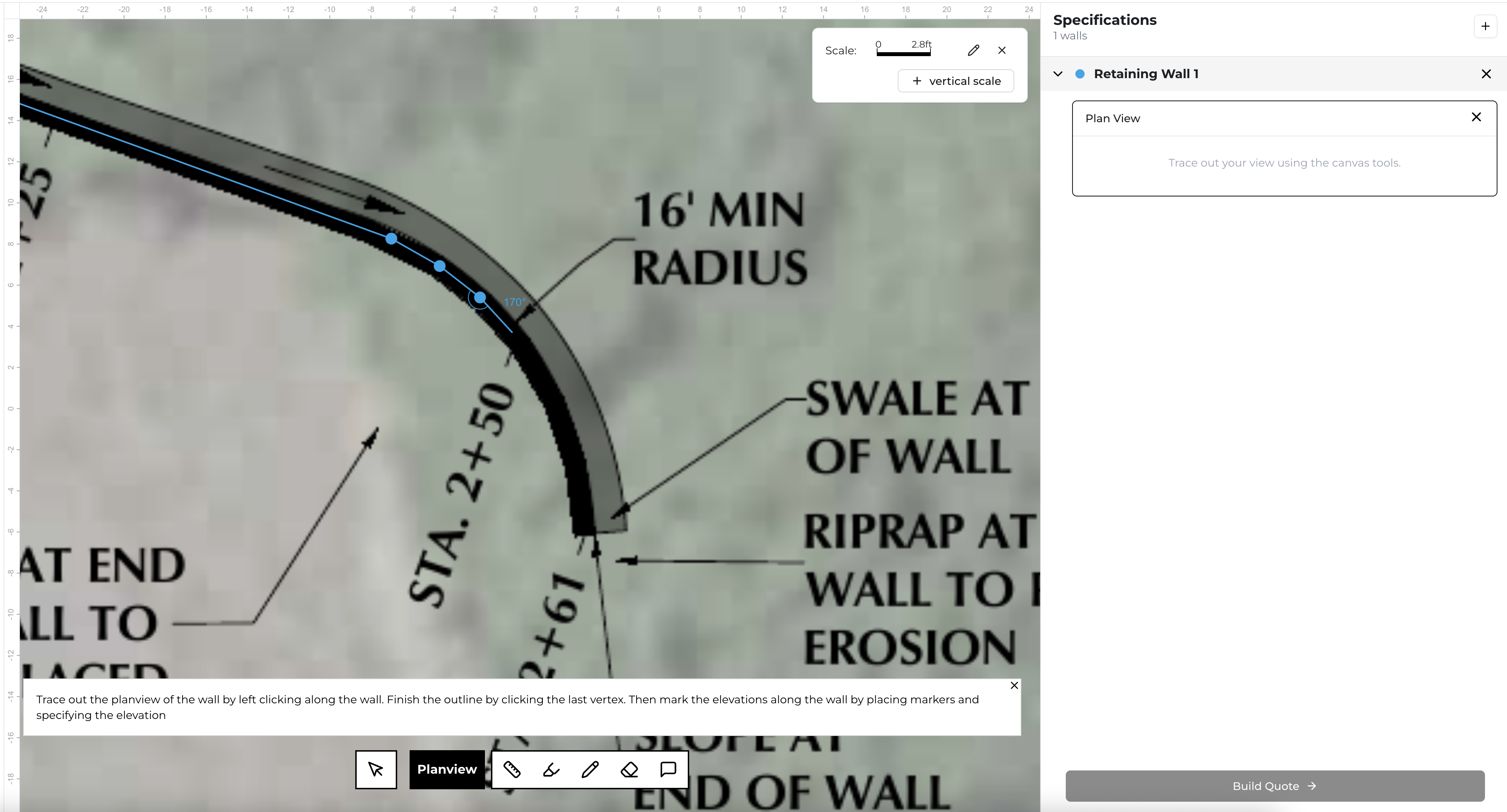Add a new wall with plus icon
1507x812 pixels.
tap(1485, 26)
